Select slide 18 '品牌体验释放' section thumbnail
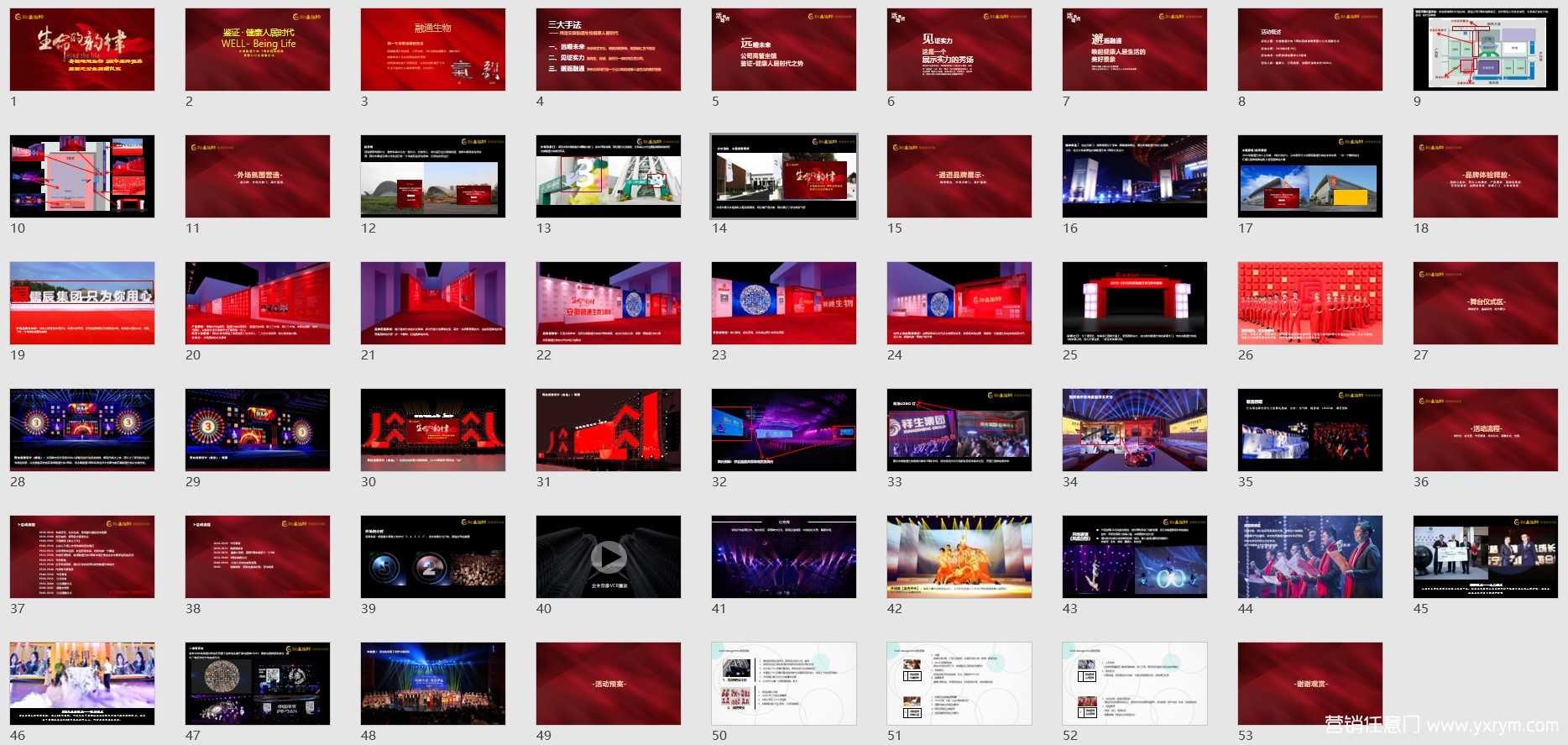Screen dimensions: 1568x745 pos(1486,176)
